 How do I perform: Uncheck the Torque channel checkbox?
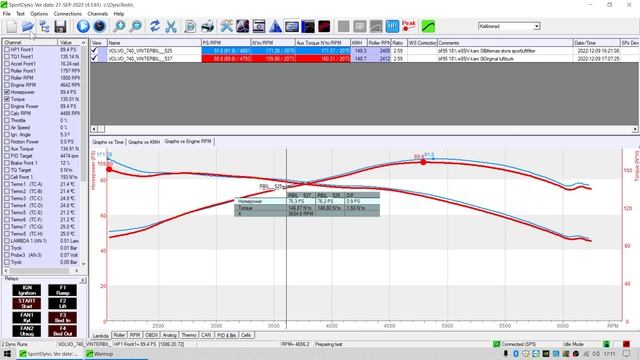[7, 99]
